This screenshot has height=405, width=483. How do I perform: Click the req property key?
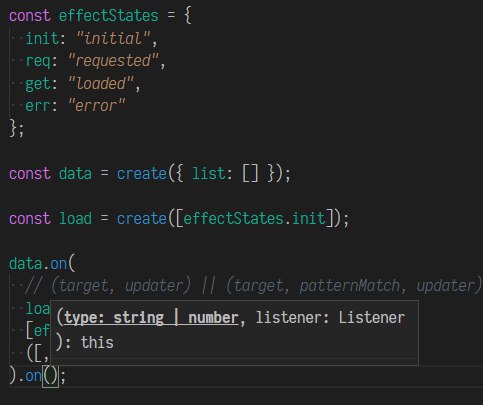point(38,61)
